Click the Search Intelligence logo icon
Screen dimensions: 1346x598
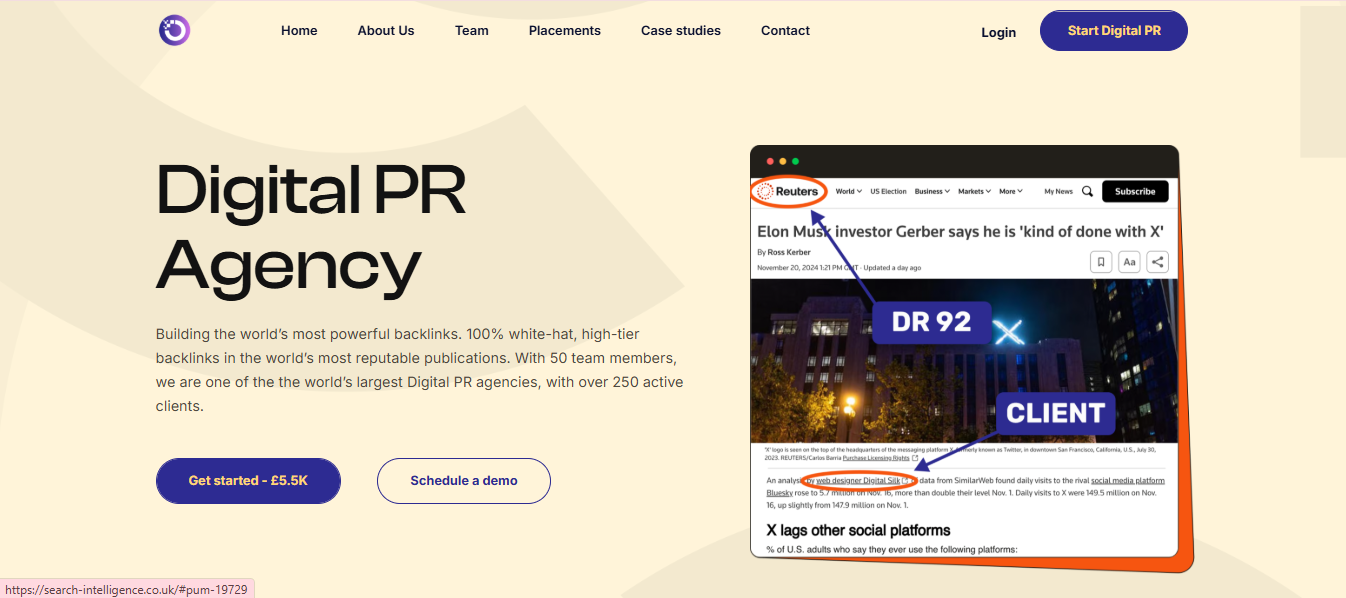pyautogui.click(x=174, y=30)
